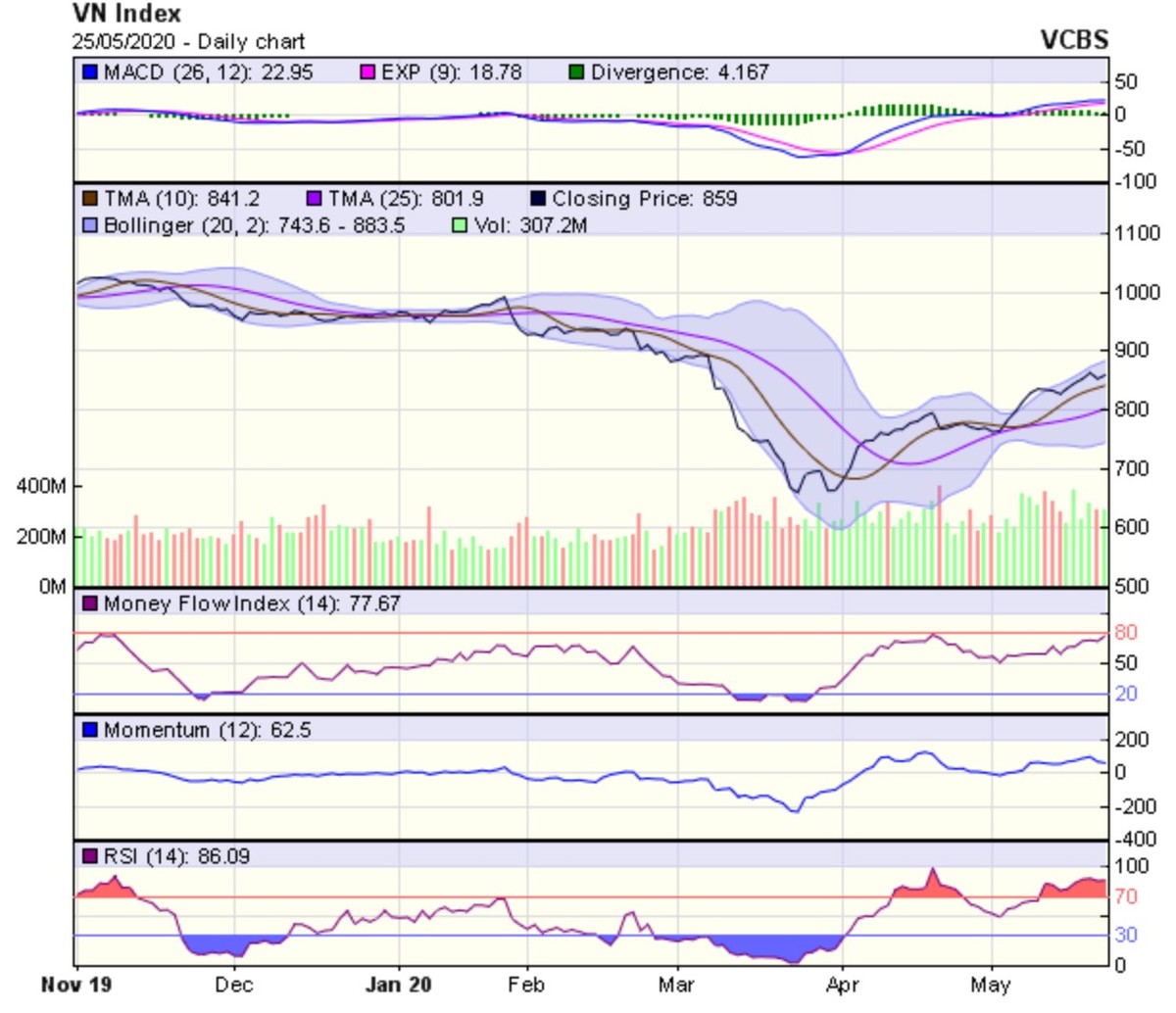
Task: Click the 400M volume axis label
Action: (41, 487)
